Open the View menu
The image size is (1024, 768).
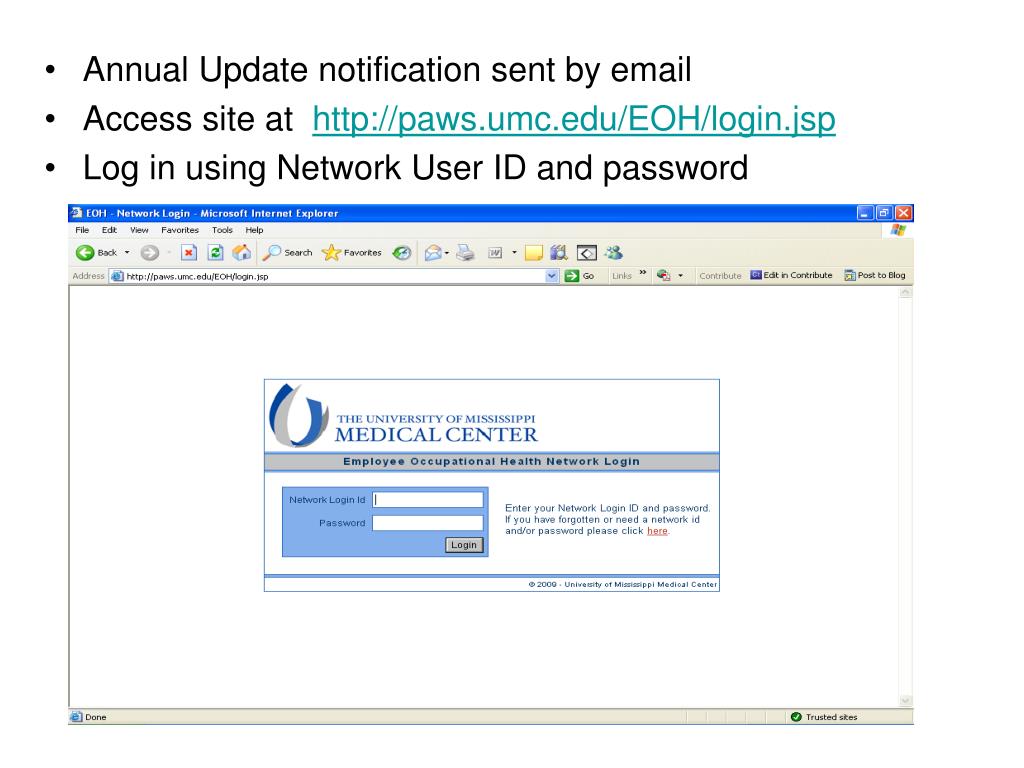(139, 231)
